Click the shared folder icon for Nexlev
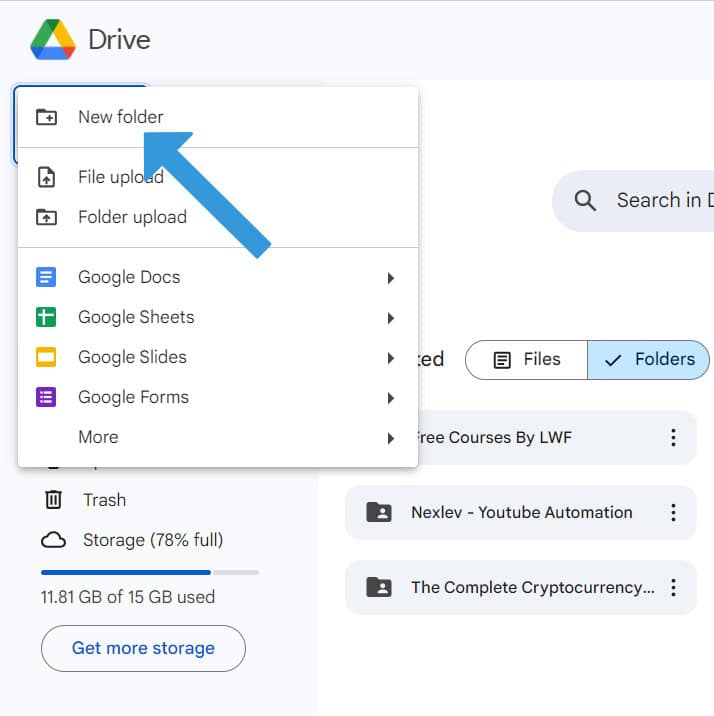Image resolution: width=714 pixels, height=716 pixels. 379,512
